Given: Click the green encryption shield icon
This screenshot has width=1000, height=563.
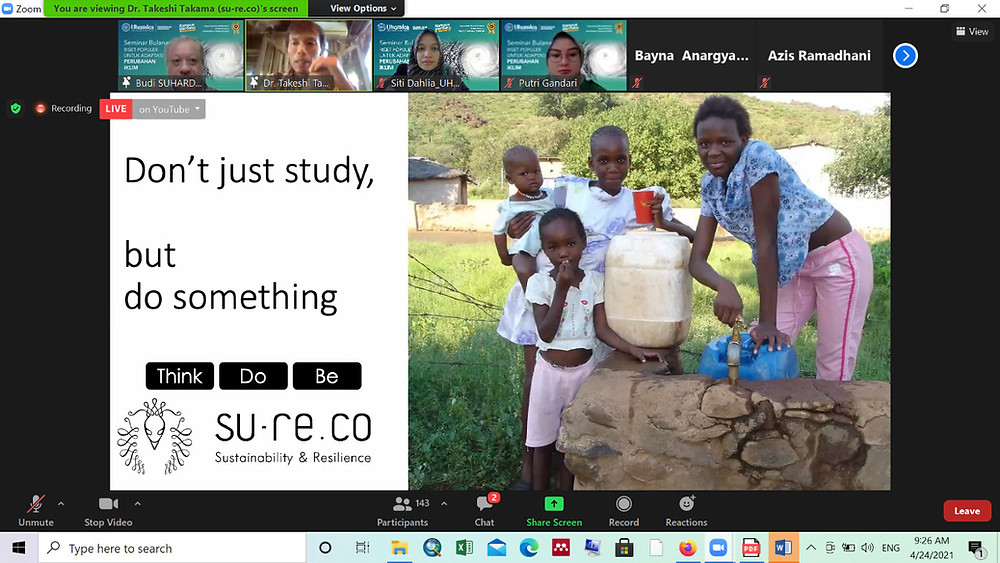Looking at the screenshot, I should 16,108.
